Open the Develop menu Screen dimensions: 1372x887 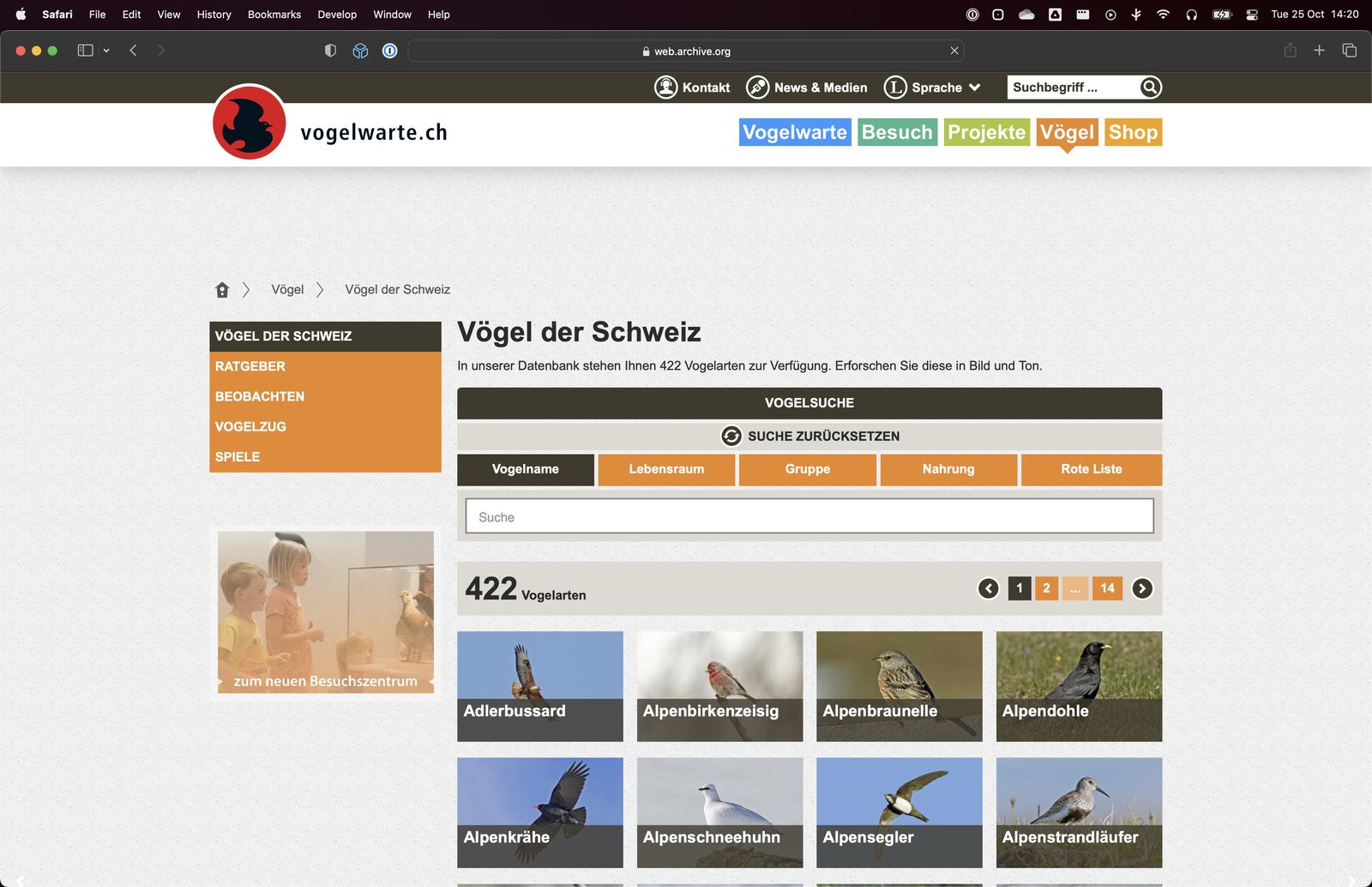point(337,15)
